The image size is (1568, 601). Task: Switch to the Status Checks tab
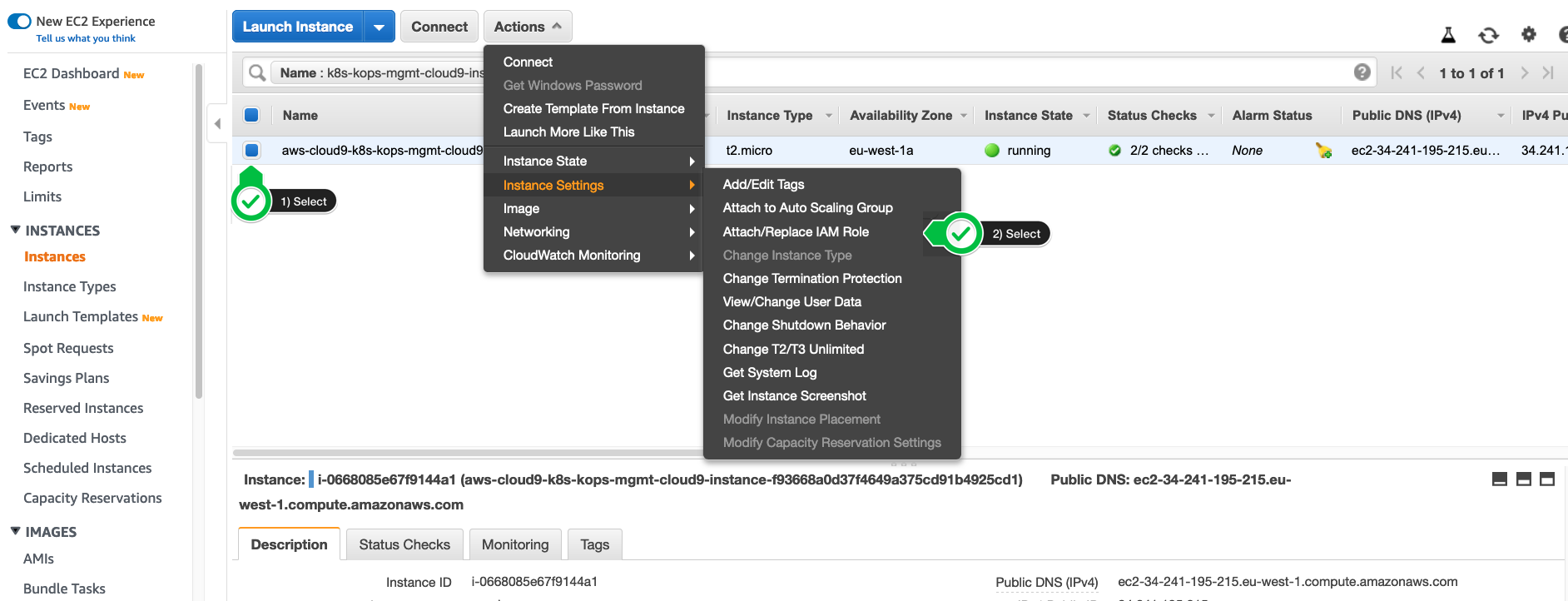pyautogui.click(x=404, y=544)
